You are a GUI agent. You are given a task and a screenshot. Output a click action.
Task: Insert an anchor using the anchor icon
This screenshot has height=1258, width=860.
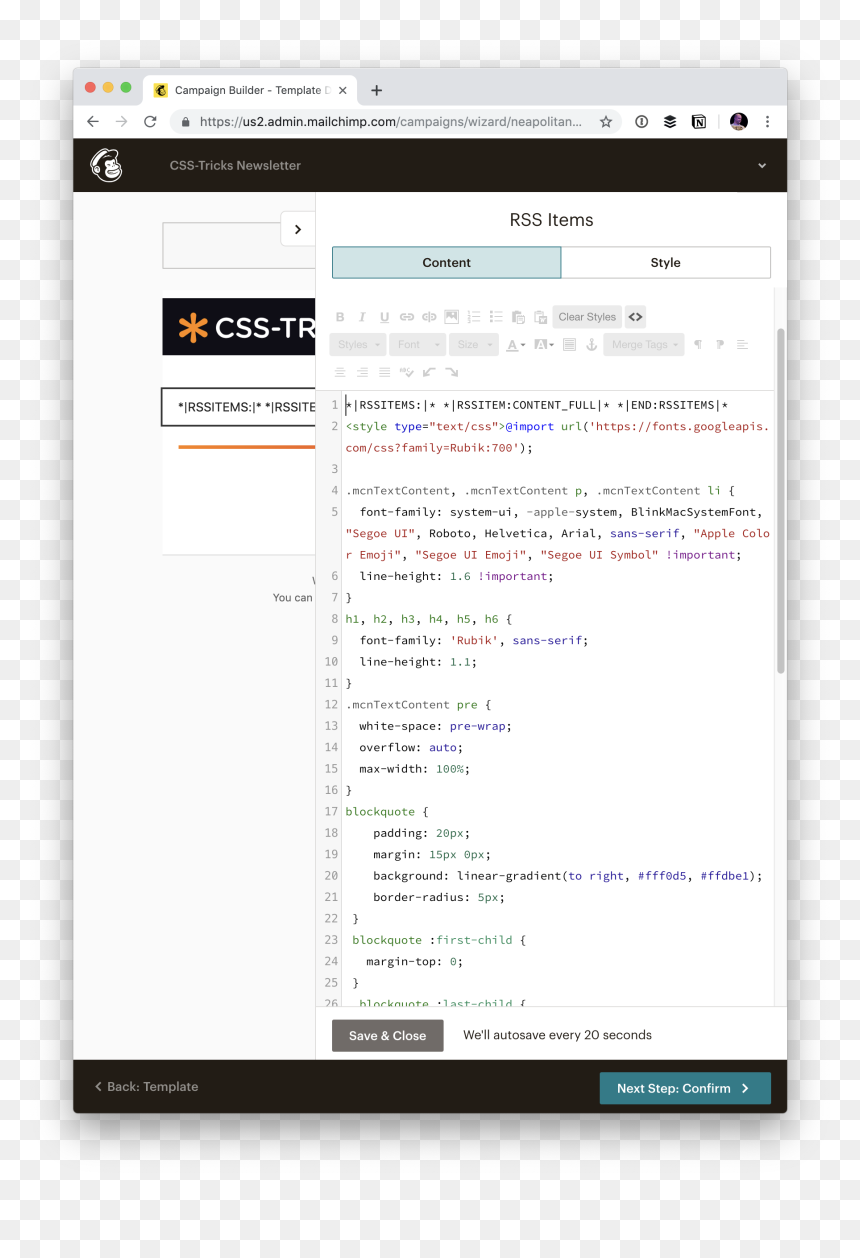591,345
